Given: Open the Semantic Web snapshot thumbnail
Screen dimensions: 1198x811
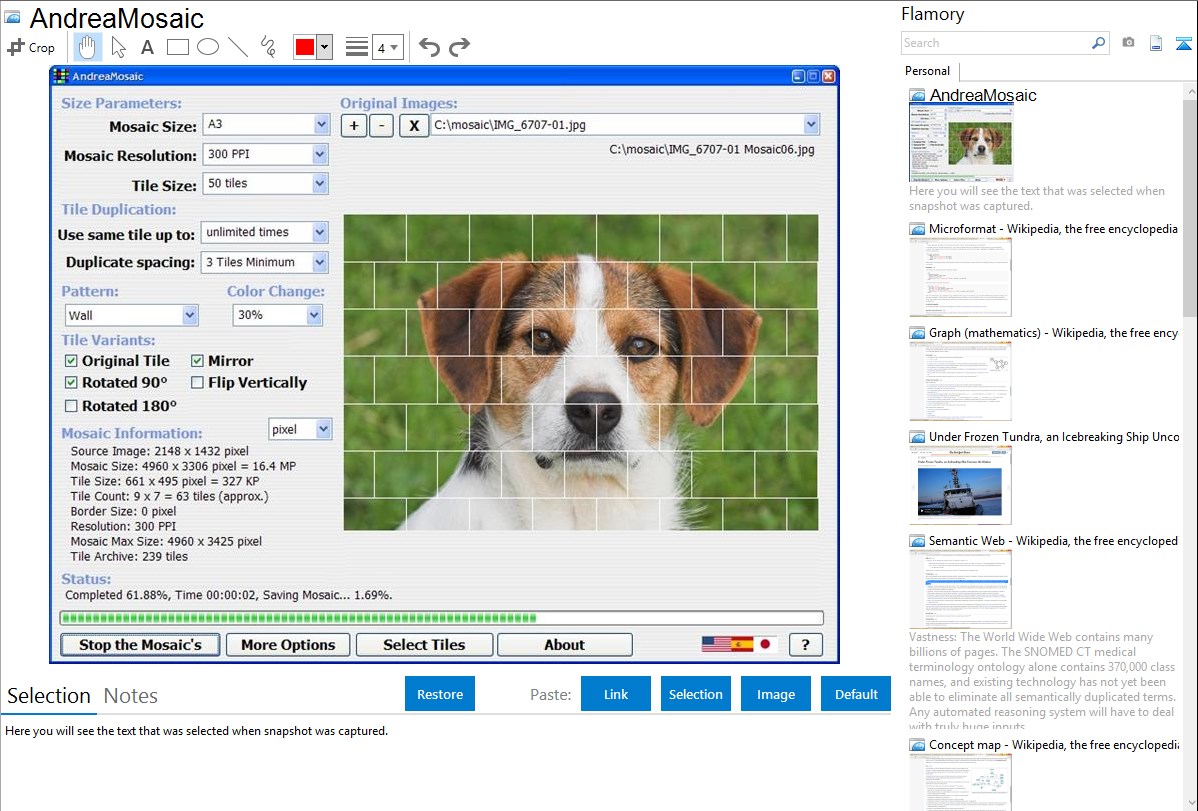Looking at the screenshot, I should 960,589.
